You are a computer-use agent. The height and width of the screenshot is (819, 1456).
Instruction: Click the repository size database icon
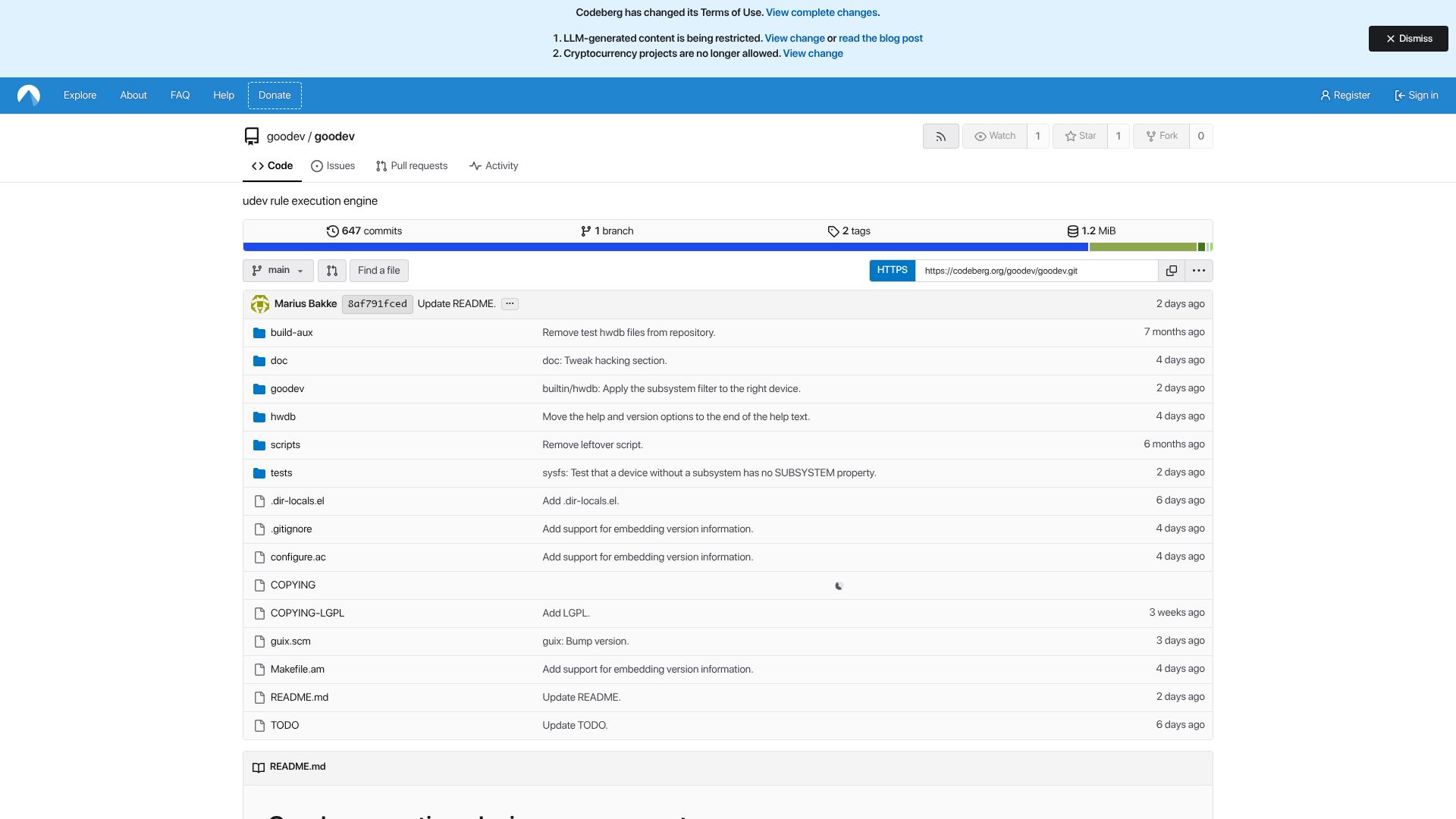(x=1073, y=231)
